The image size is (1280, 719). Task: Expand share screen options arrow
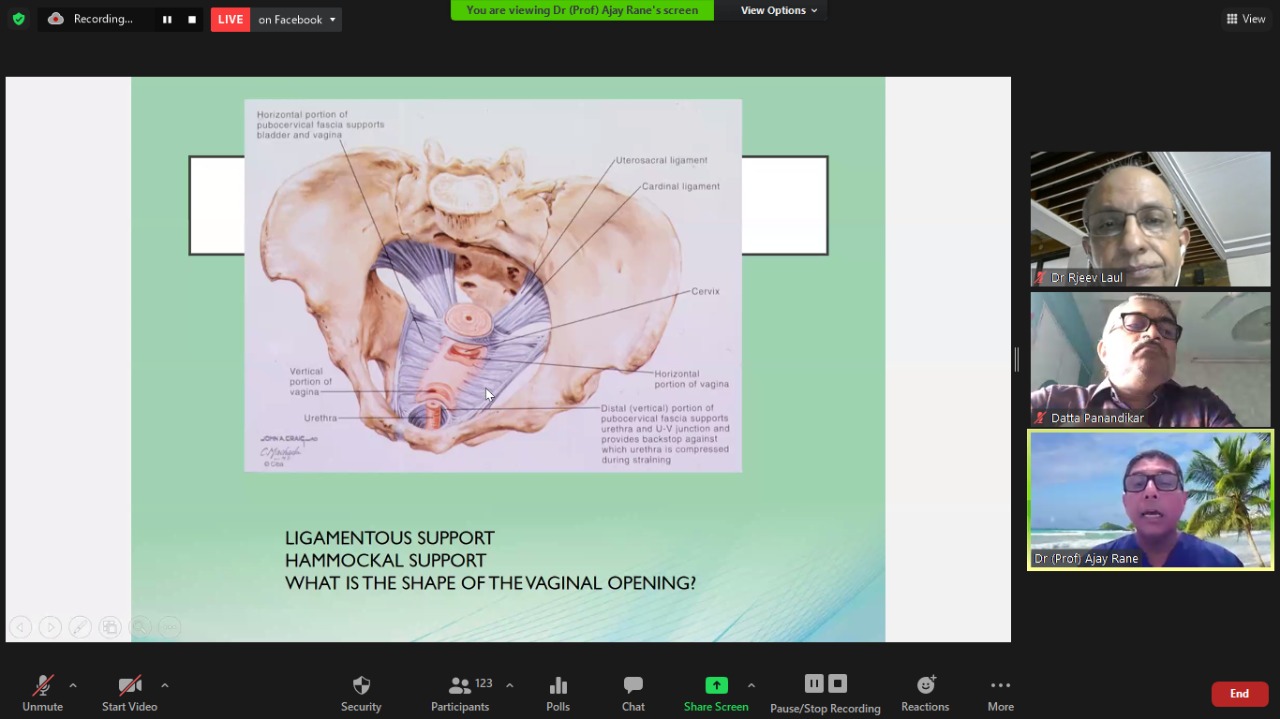pyautogui.click(x=751, y=685)
